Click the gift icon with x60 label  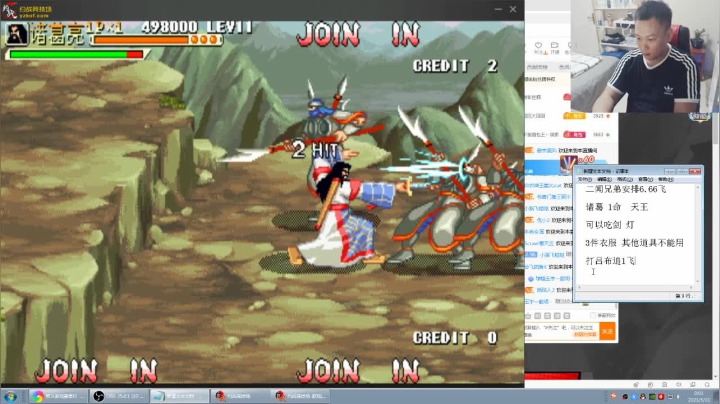pyautogui.click(x=568, y=163)
